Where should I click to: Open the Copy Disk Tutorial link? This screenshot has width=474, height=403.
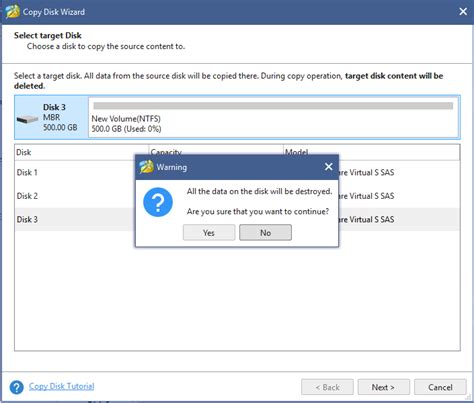(61, 386)
